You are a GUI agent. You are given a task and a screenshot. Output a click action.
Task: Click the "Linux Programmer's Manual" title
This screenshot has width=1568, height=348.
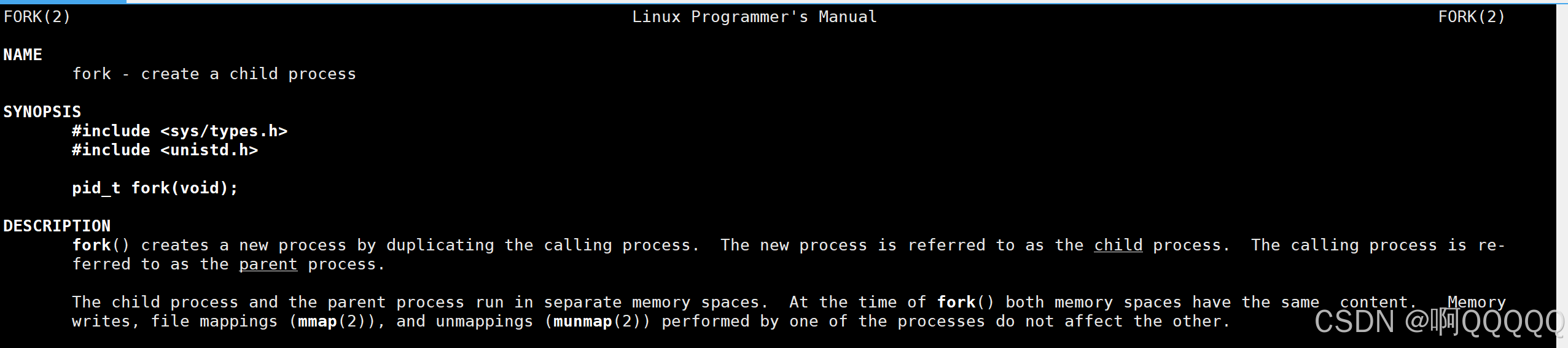click(x=754, y=17)
